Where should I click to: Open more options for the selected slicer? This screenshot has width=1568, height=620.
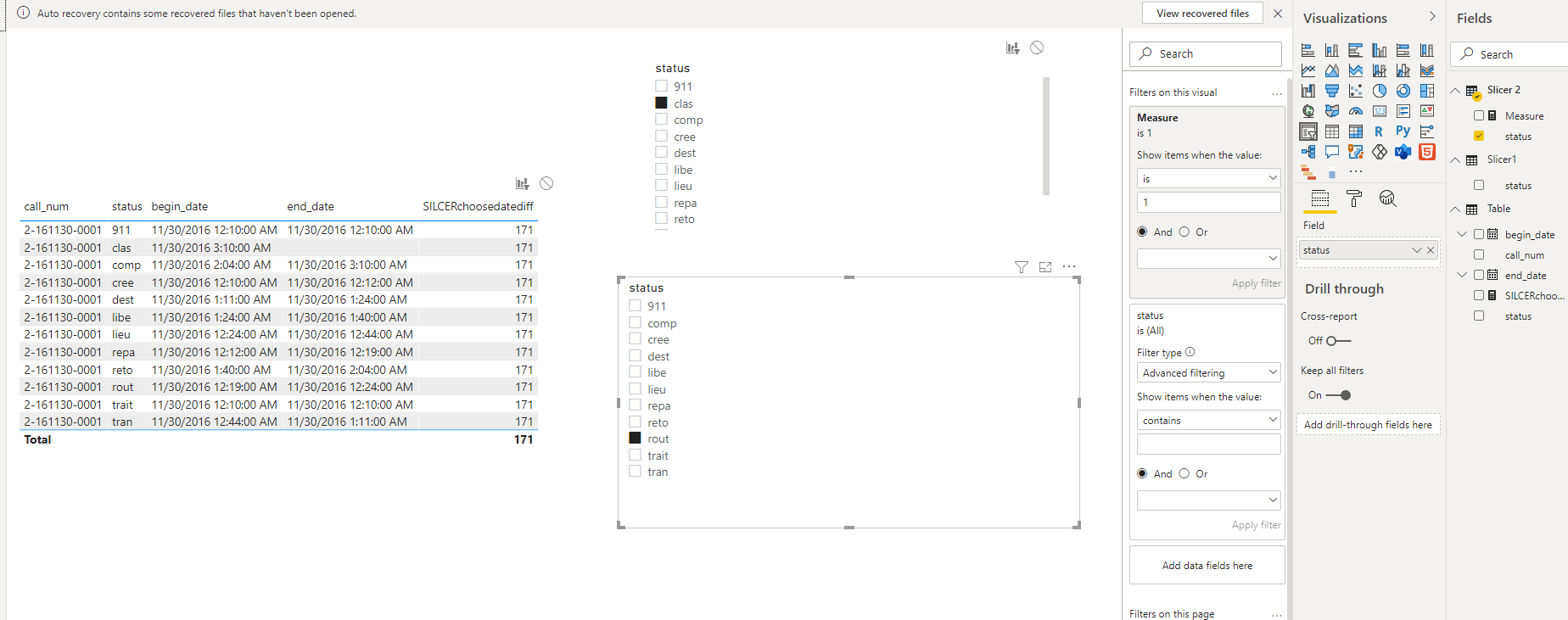(1069, 266)
